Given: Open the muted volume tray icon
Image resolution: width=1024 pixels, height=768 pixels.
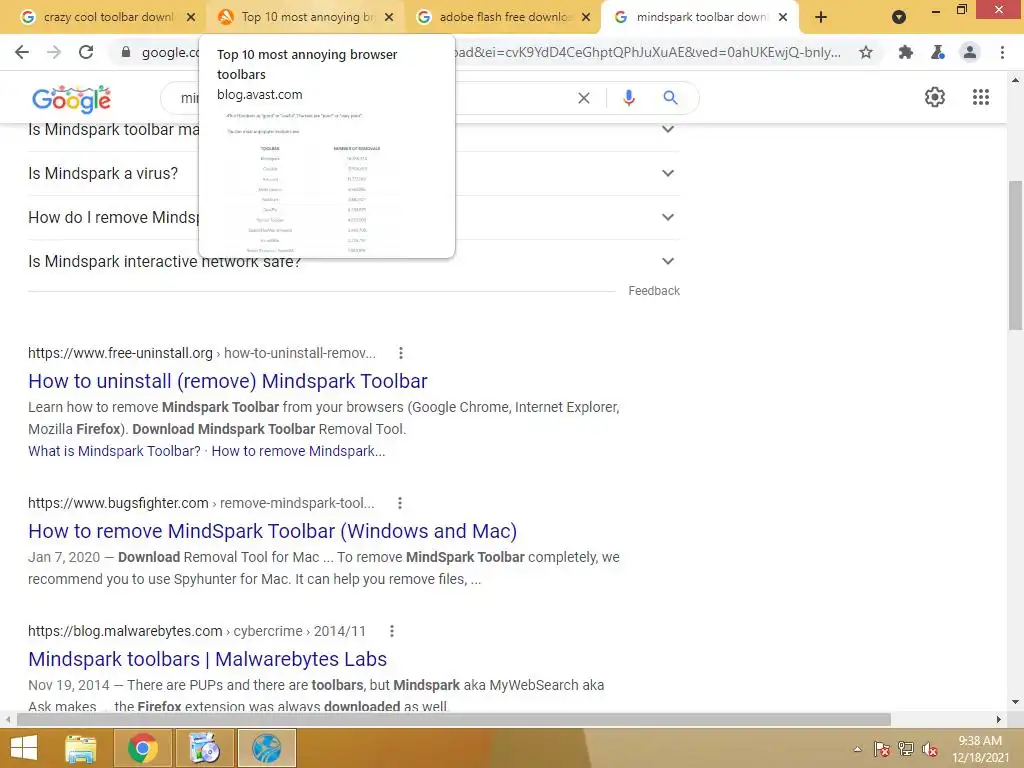Looking at the screenshot, I should (929, 749).
